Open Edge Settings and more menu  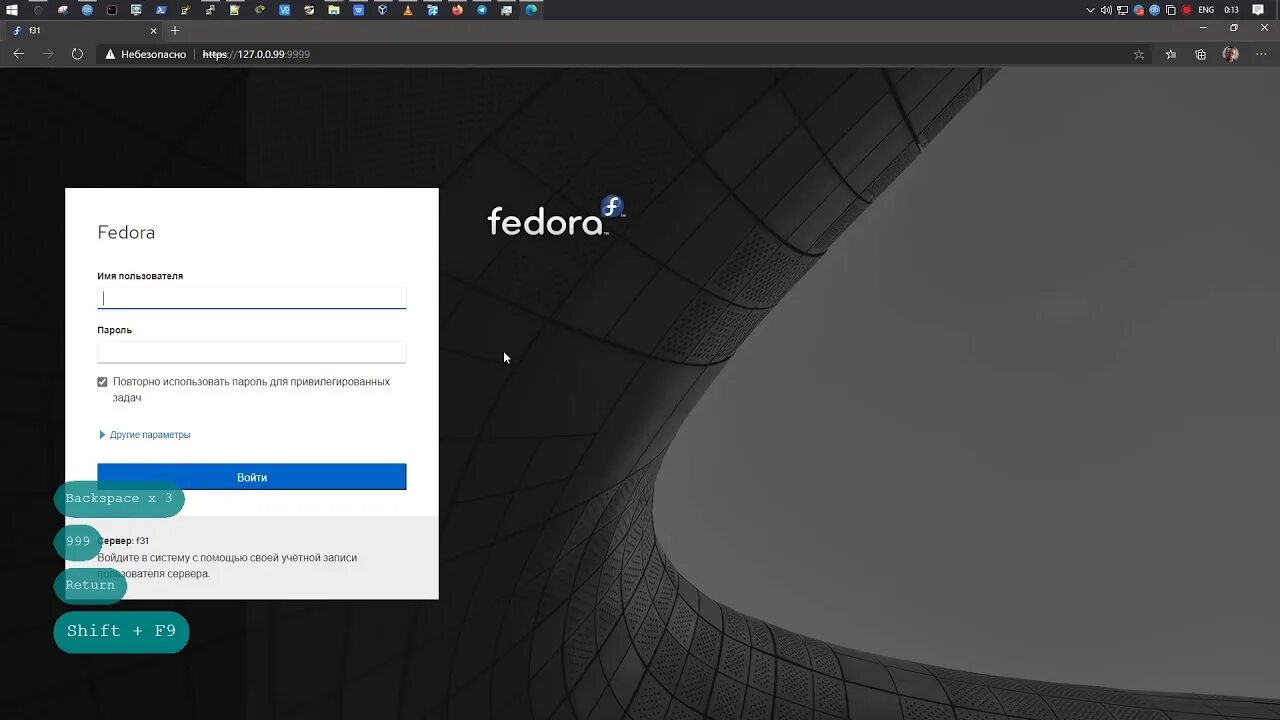1261,54
